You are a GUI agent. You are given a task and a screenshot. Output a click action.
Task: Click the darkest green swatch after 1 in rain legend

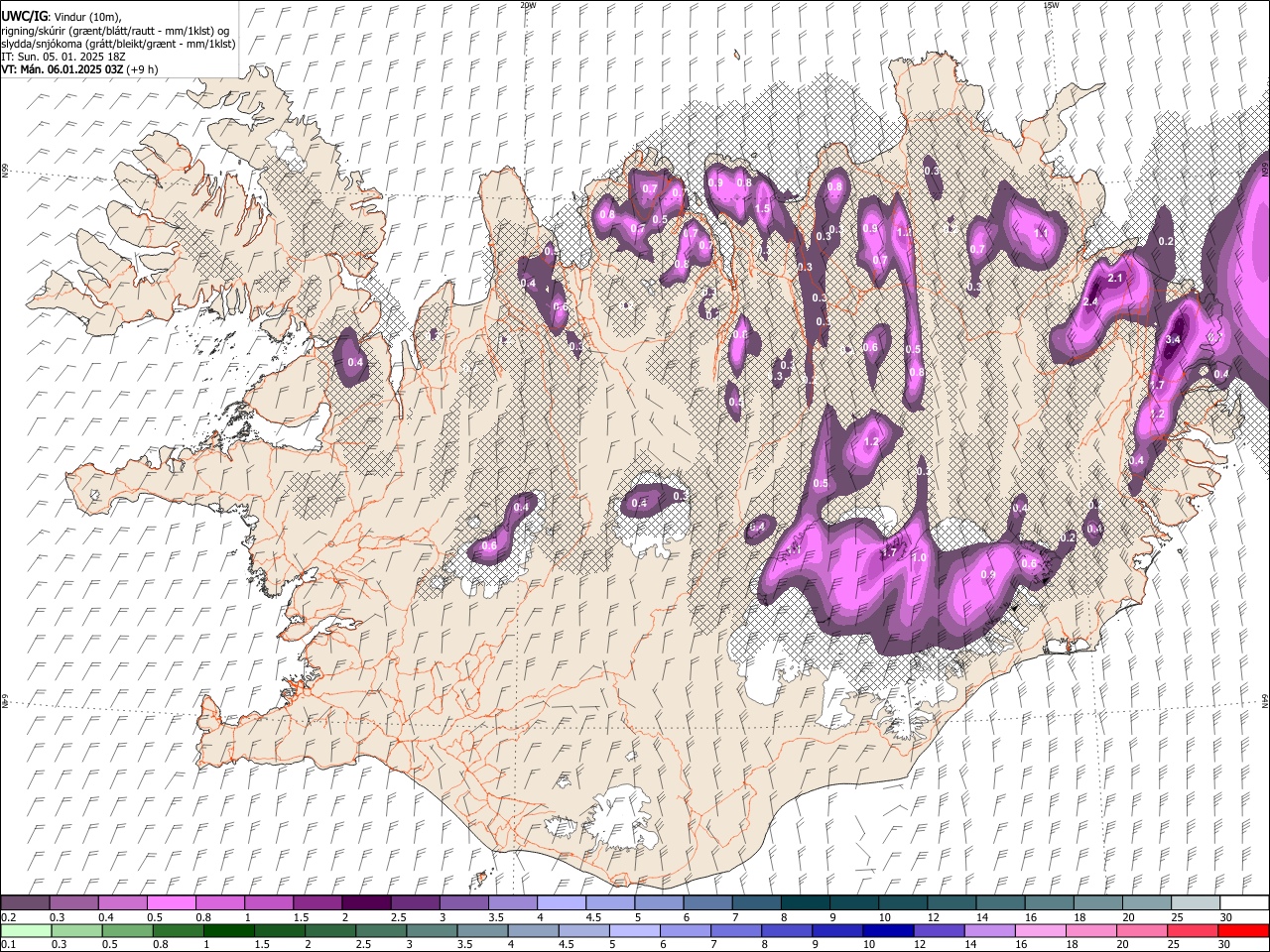click(230, 930)
